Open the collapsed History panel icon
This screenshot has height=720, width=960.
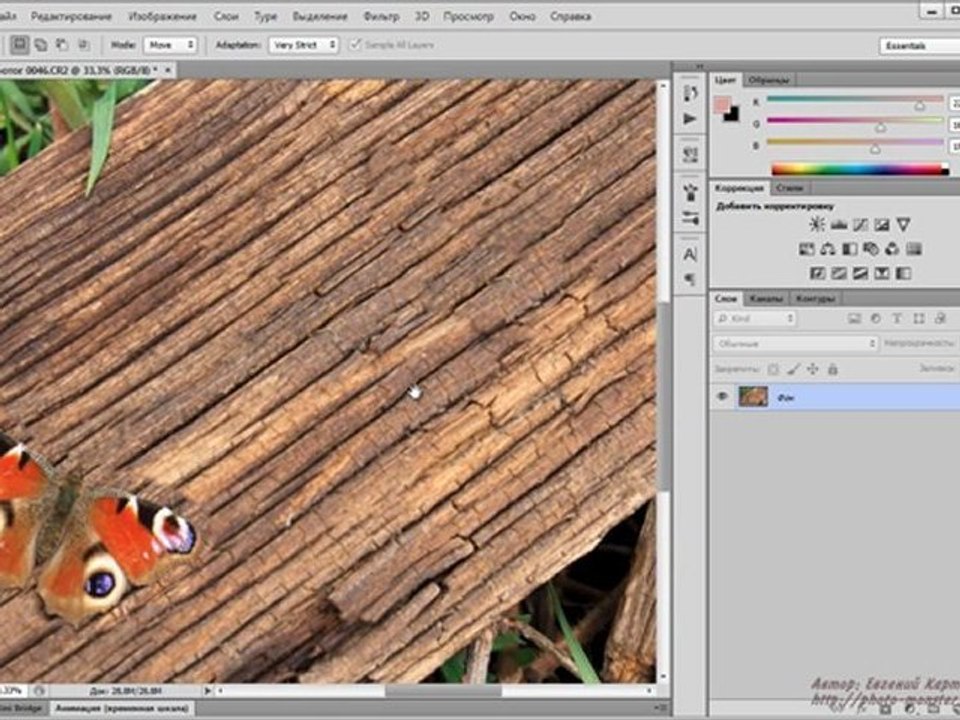690,93
